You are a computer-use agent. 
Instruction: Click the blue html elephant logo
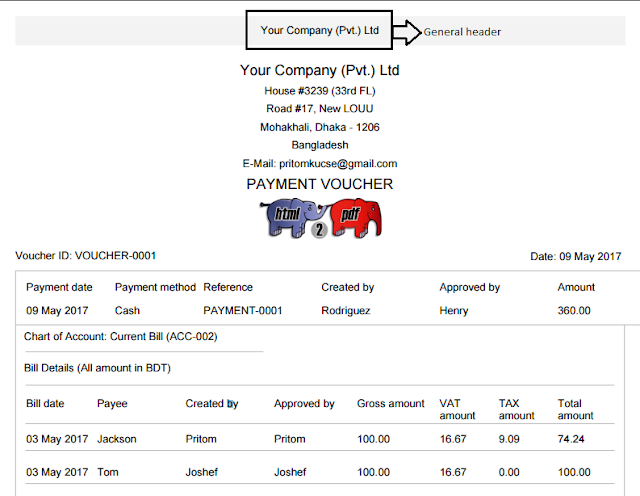point(292,218)
